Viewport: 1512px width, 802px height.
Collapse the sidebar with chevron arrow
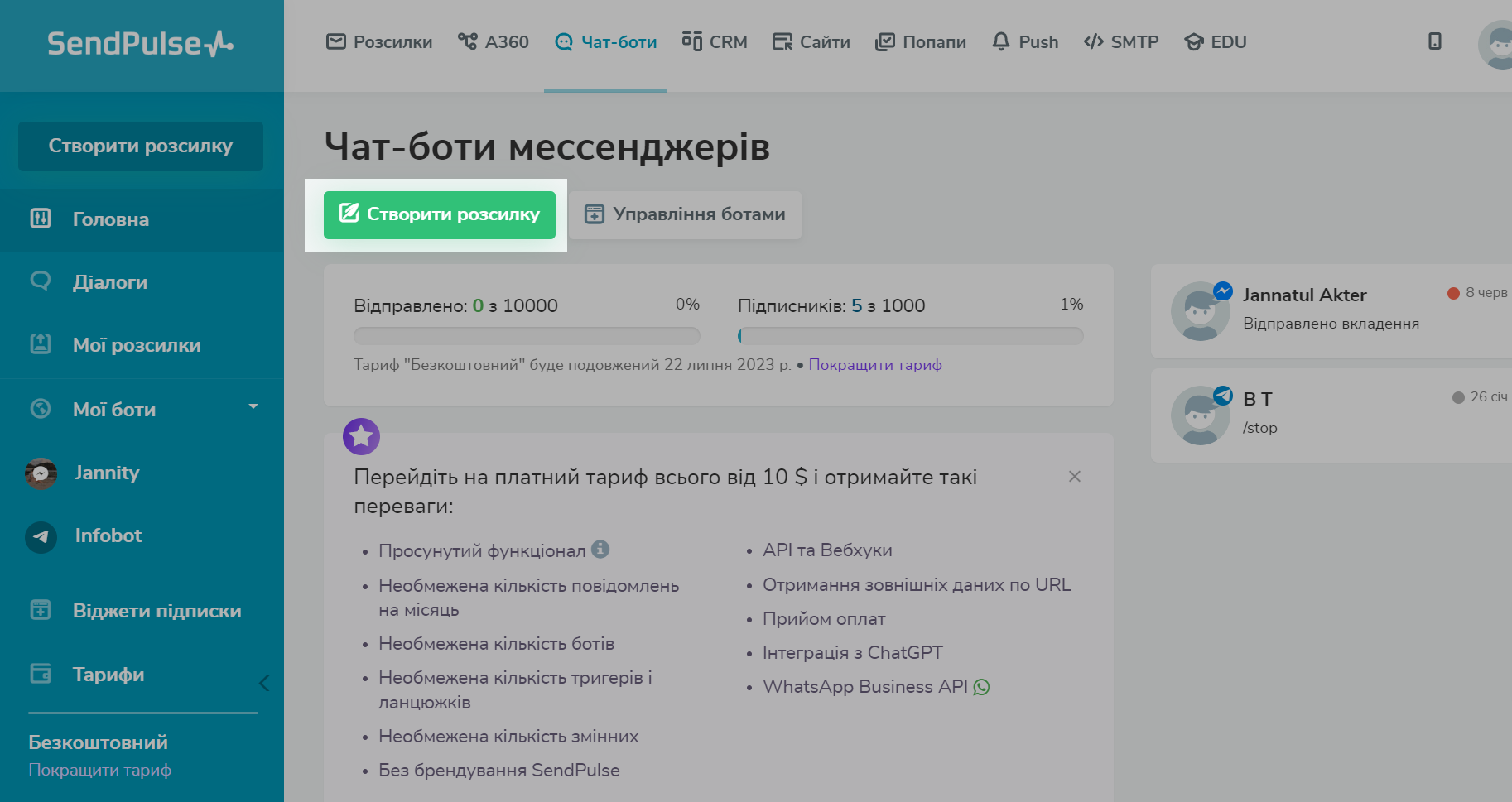coord(264,683)
